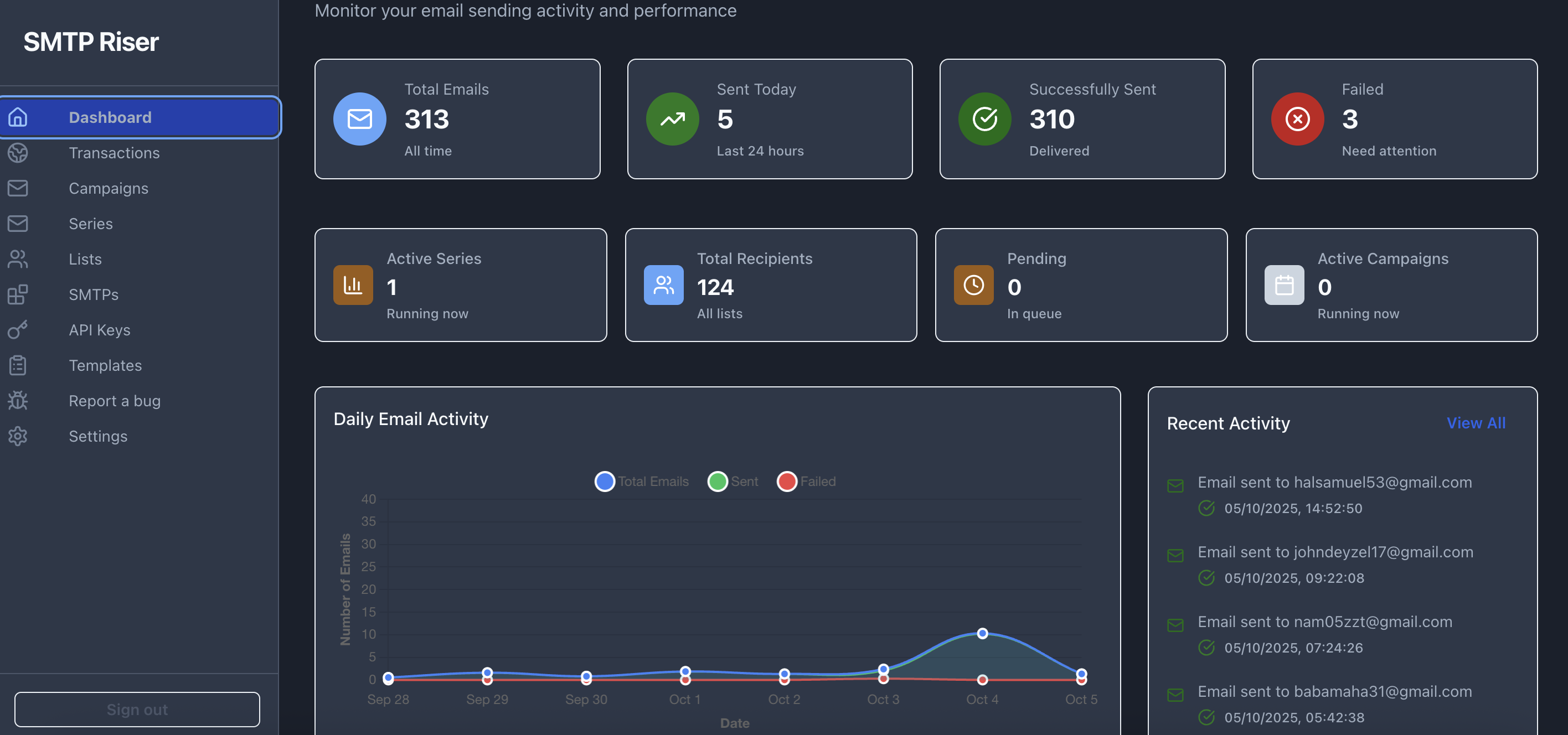Click the Pending clock icon
The width and height of the screenshot is (1568, 735).
pyautogui.click(x=973, y=284)
